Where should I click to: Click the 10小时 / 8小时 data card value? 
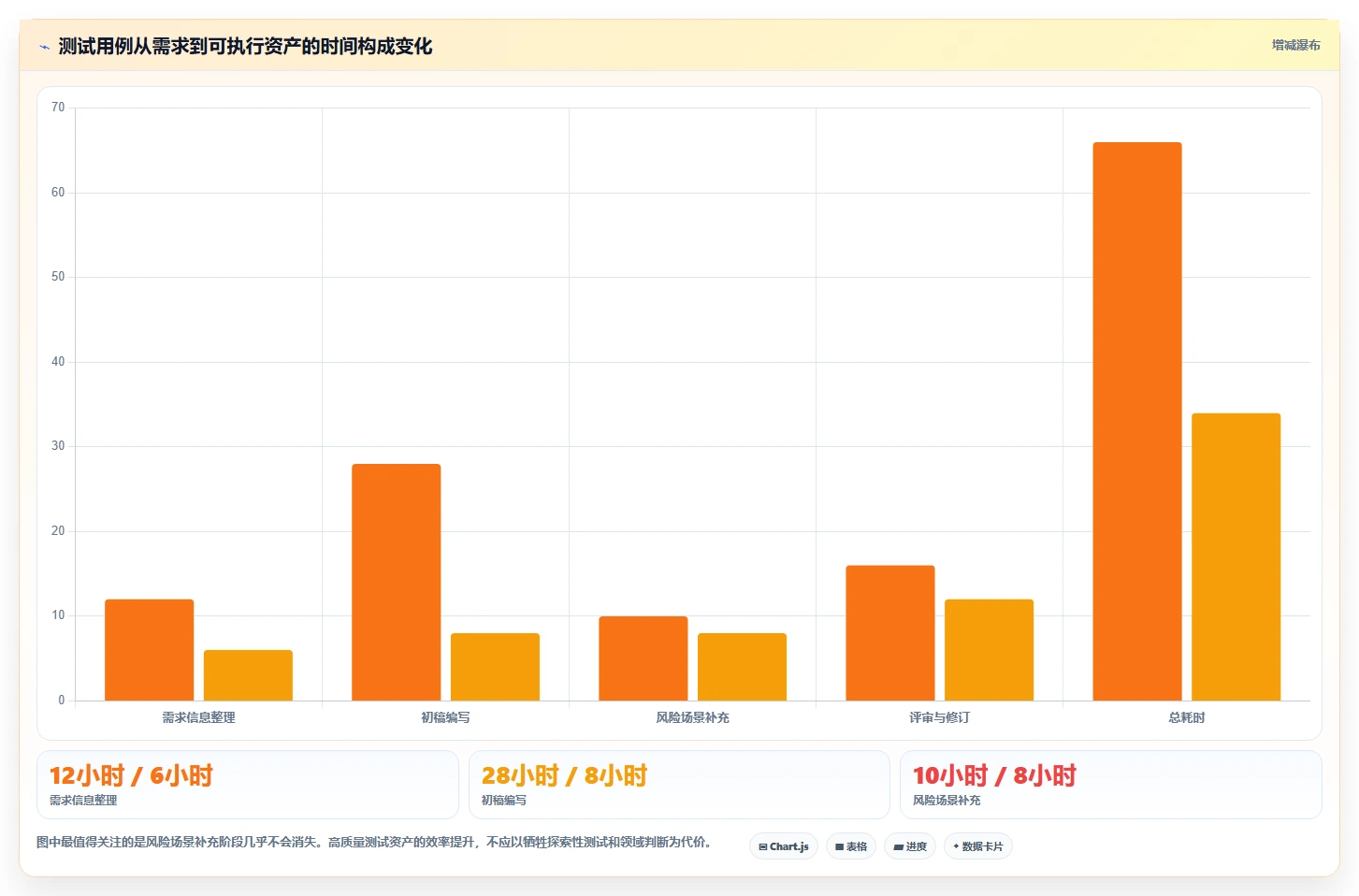(994, 775)
